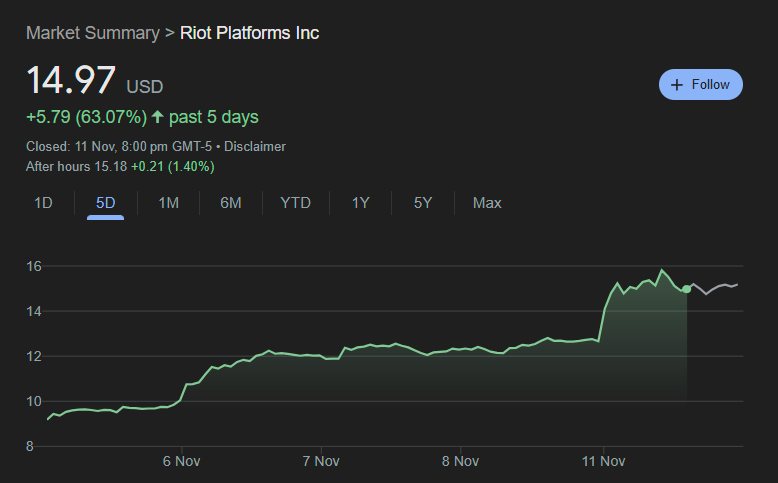This screenshot has height=483, width=778.
Task: Click the 11 Nov axis label
Action: [603, 461]
